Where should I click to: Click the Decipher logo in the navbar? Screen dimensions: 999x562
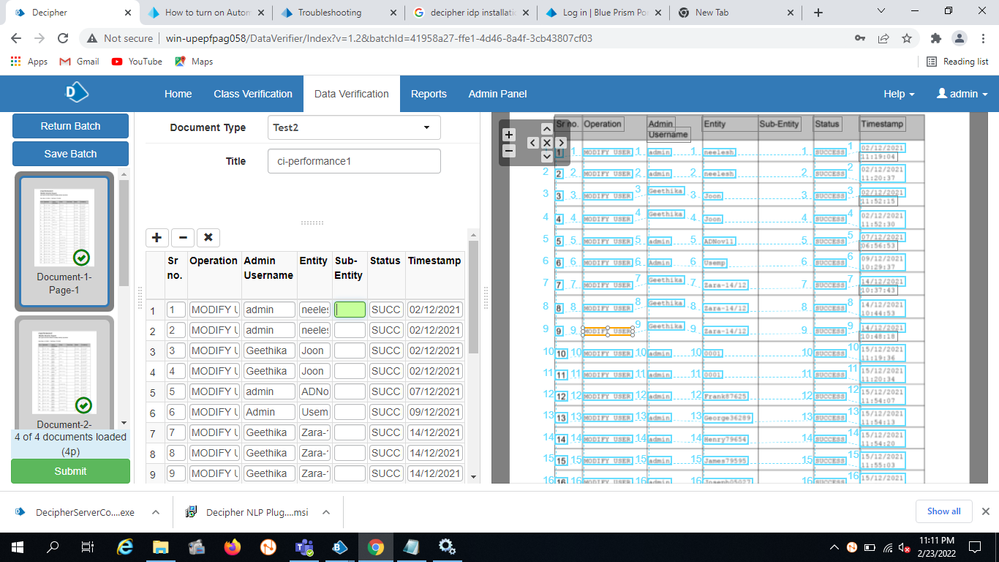[x=76, y=93]
